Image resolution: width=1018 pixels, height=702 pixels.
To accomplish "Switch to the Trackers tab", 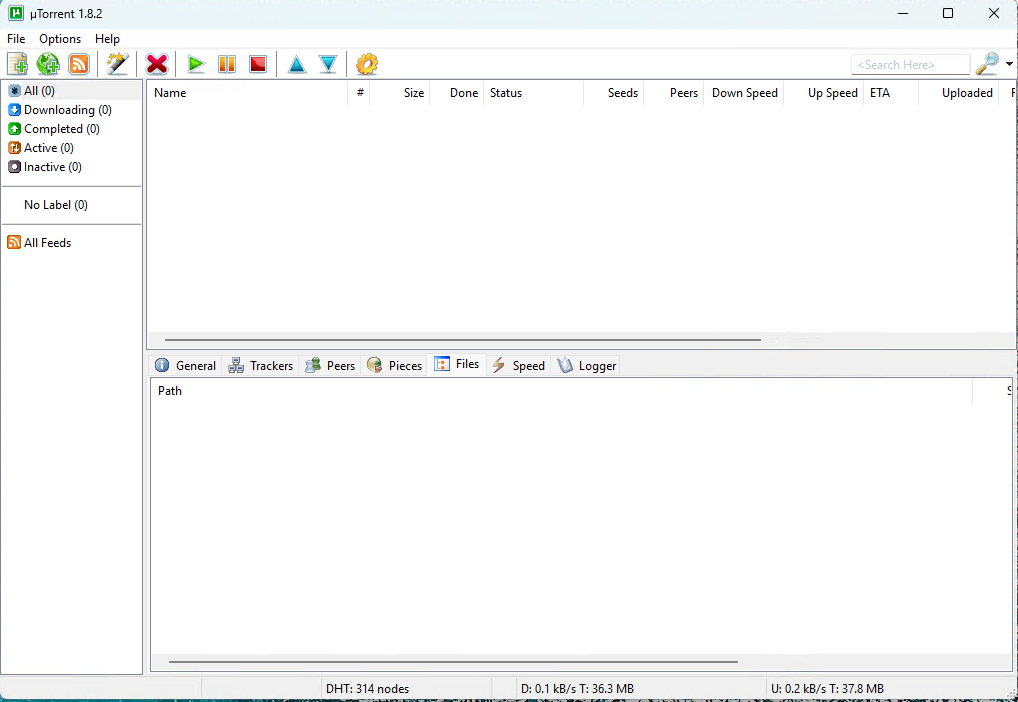I will pos(260,366).
